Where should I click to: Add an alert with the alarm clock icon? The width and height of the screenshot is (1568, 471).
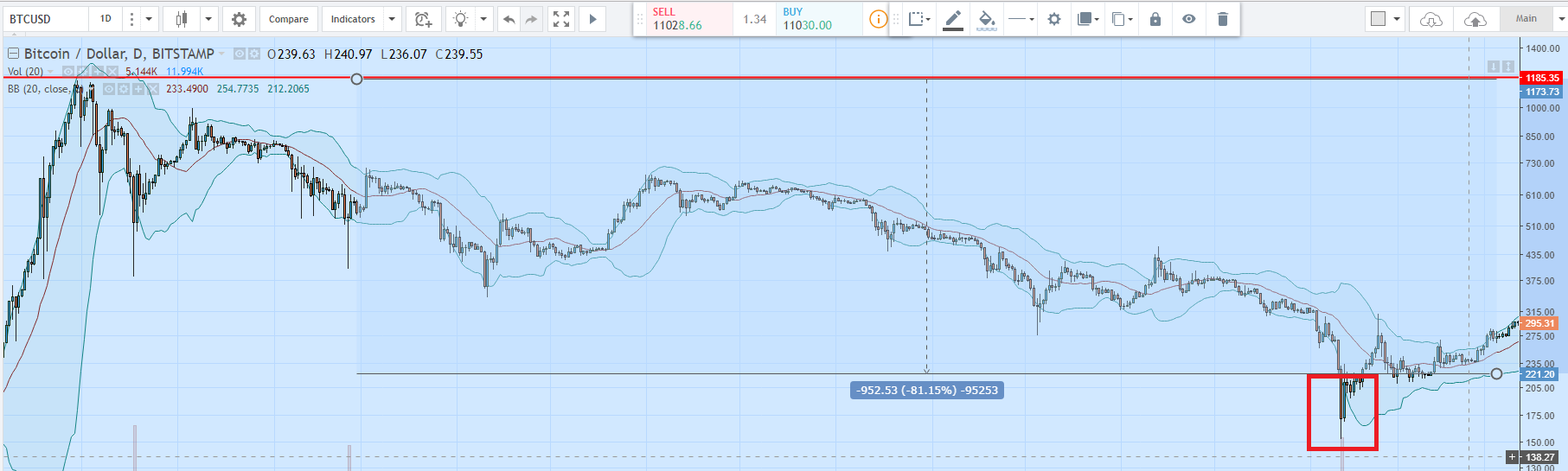click(x=423, y=19)
